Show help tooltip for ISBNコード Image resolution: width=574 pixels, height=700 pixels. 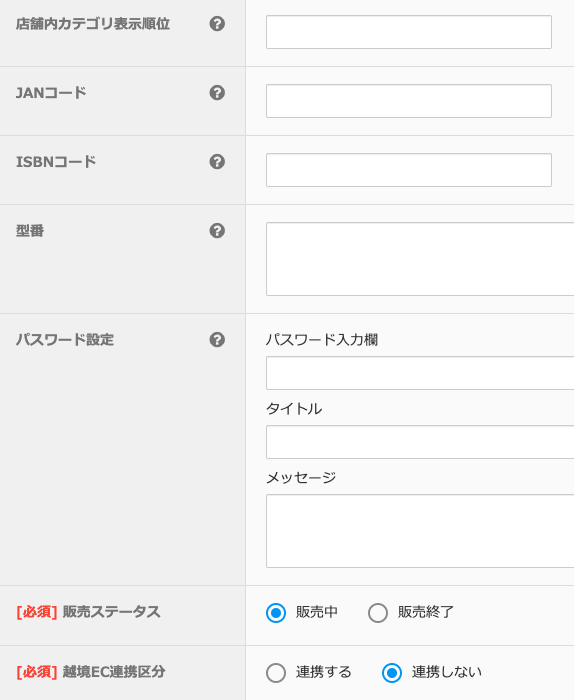click(x=217, y=162)
